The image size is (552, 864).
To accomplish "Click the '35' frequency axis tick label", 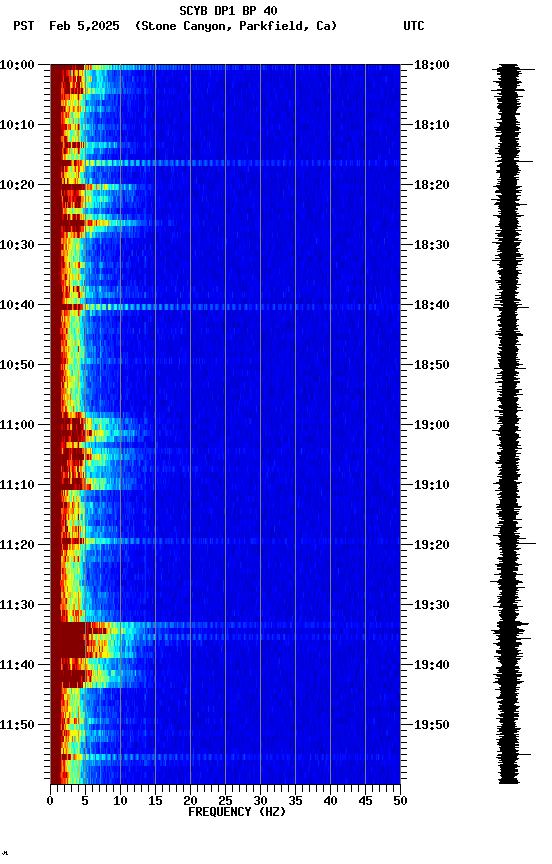I will (x=295, y=801).
